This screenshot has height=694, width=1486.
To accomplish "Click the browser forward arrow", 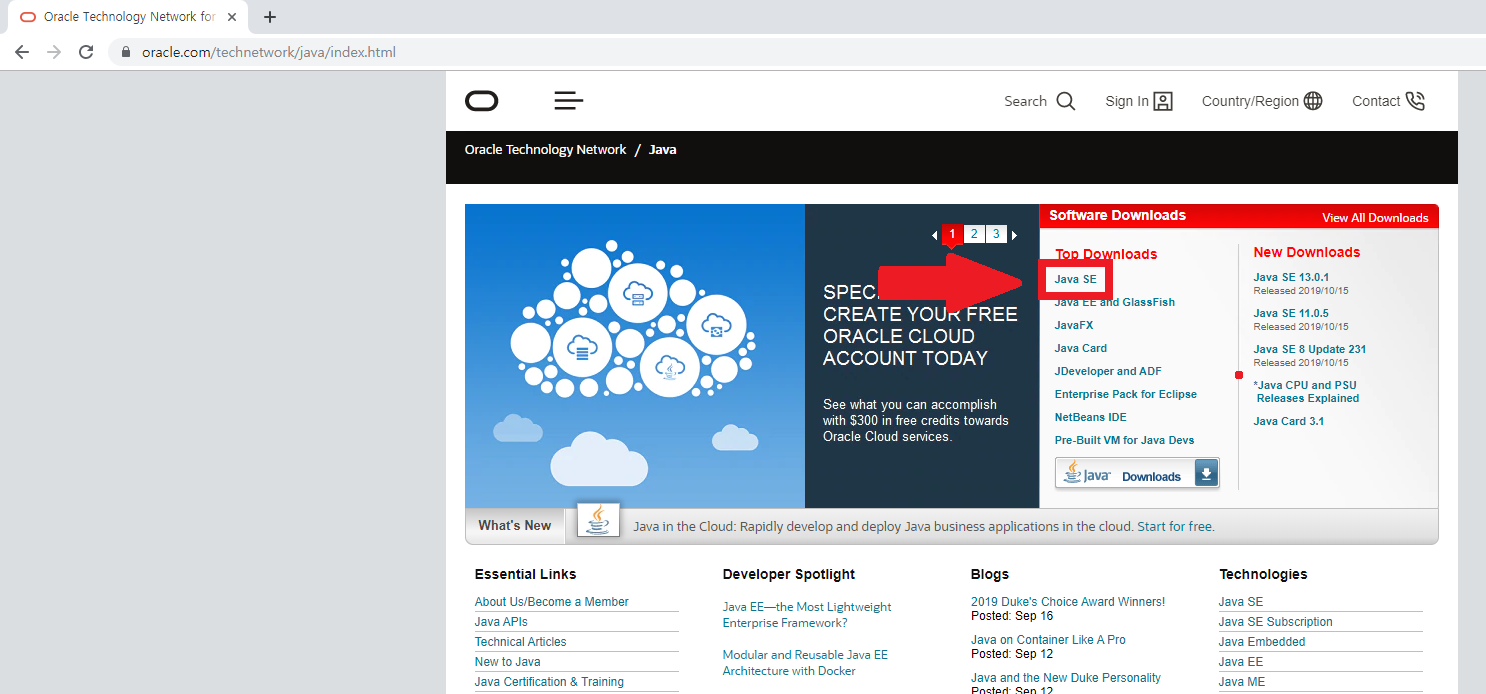I will coord(54,52).
